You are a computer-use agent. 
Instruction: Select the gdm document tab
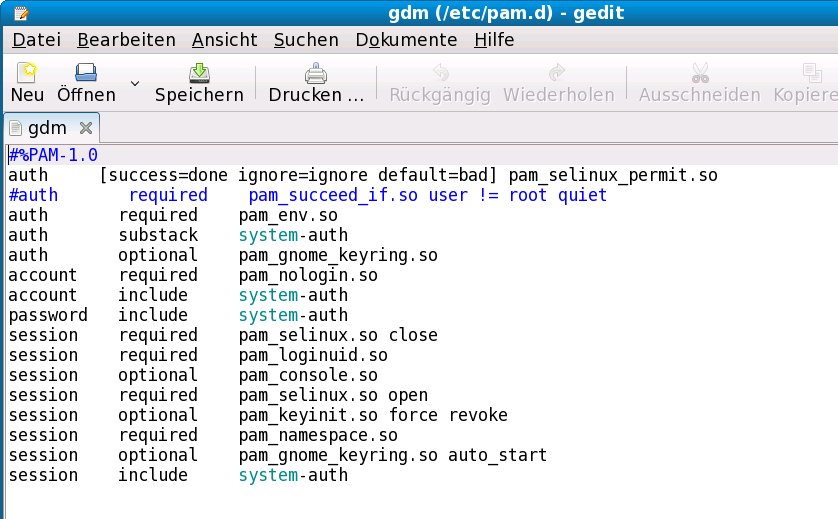click(47, 128)
